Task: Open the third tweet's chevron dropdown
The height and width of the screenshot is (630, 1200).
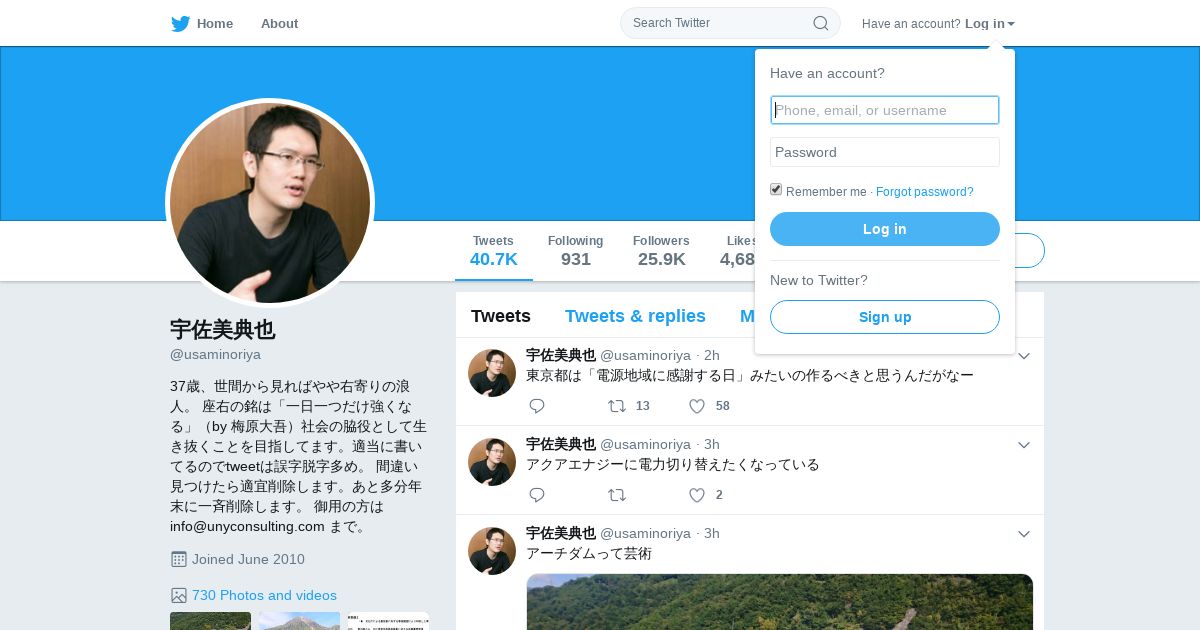Action: click(1024, 534)
